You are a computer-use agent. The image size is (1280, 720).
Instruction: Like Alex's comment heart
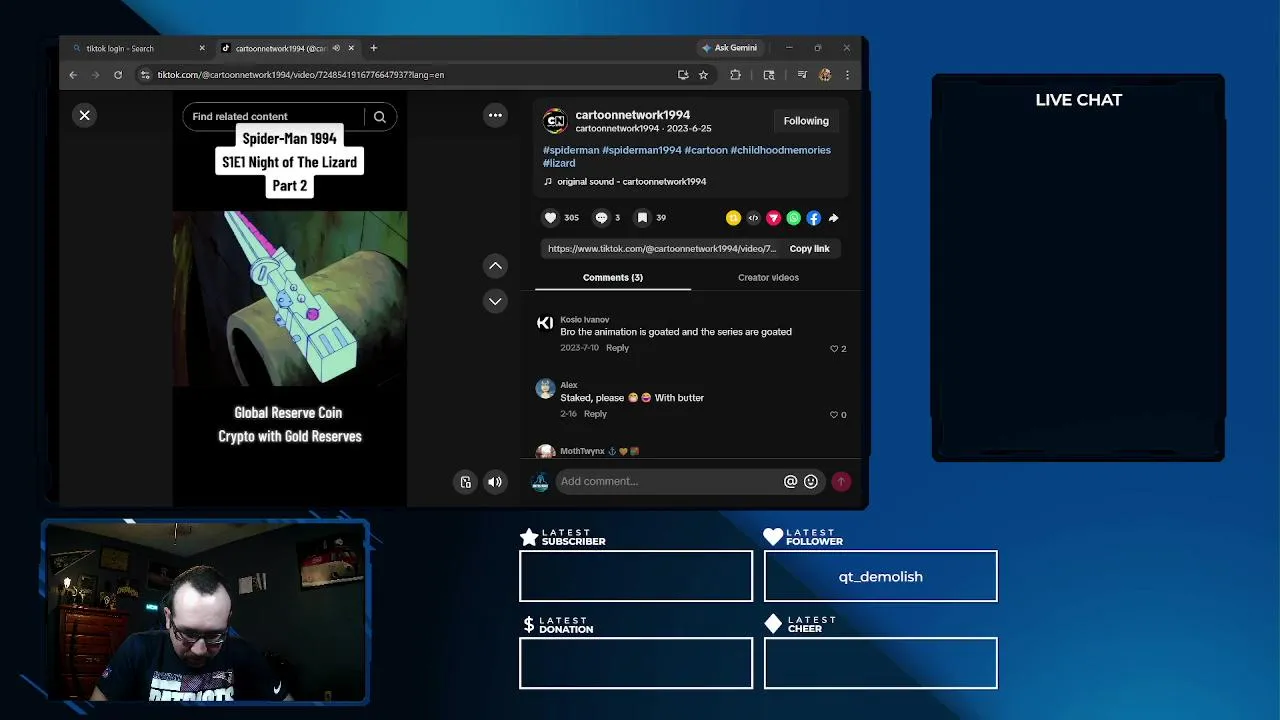click(x=834, y=415)
